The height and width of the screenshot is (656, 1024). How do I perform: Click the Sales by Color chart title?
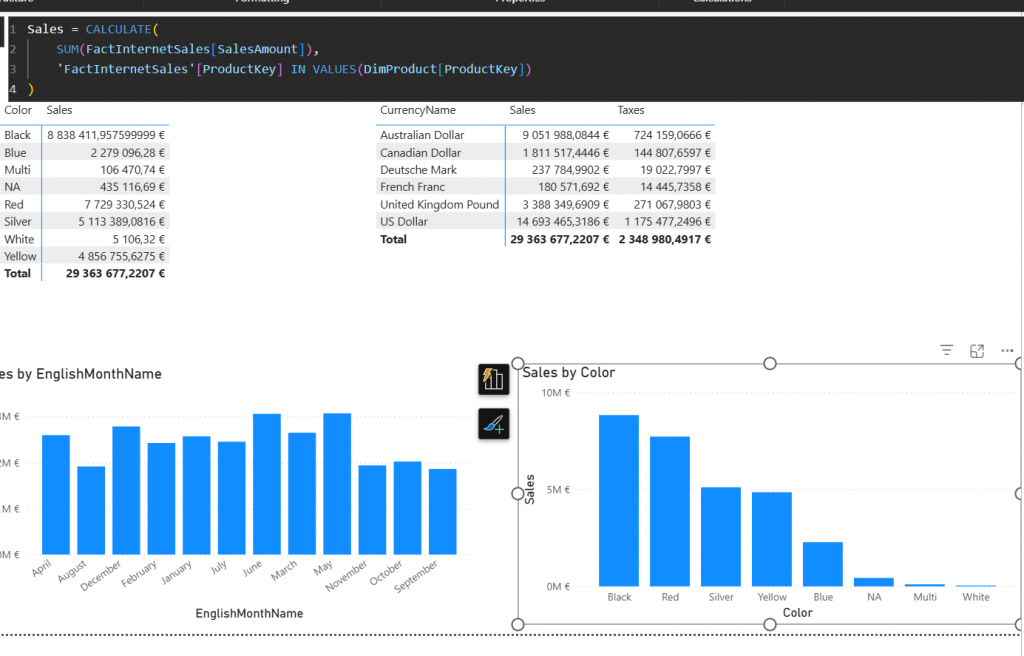pos(568,372)
